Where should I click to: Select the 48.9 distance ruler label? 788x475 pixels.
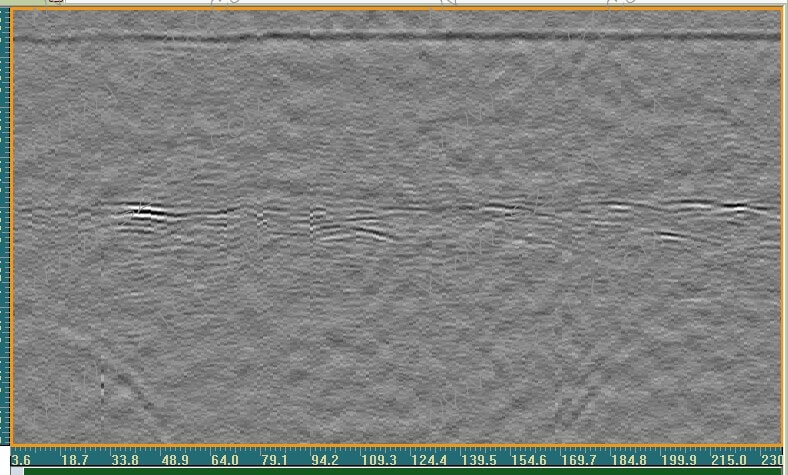tap(175, 459)
